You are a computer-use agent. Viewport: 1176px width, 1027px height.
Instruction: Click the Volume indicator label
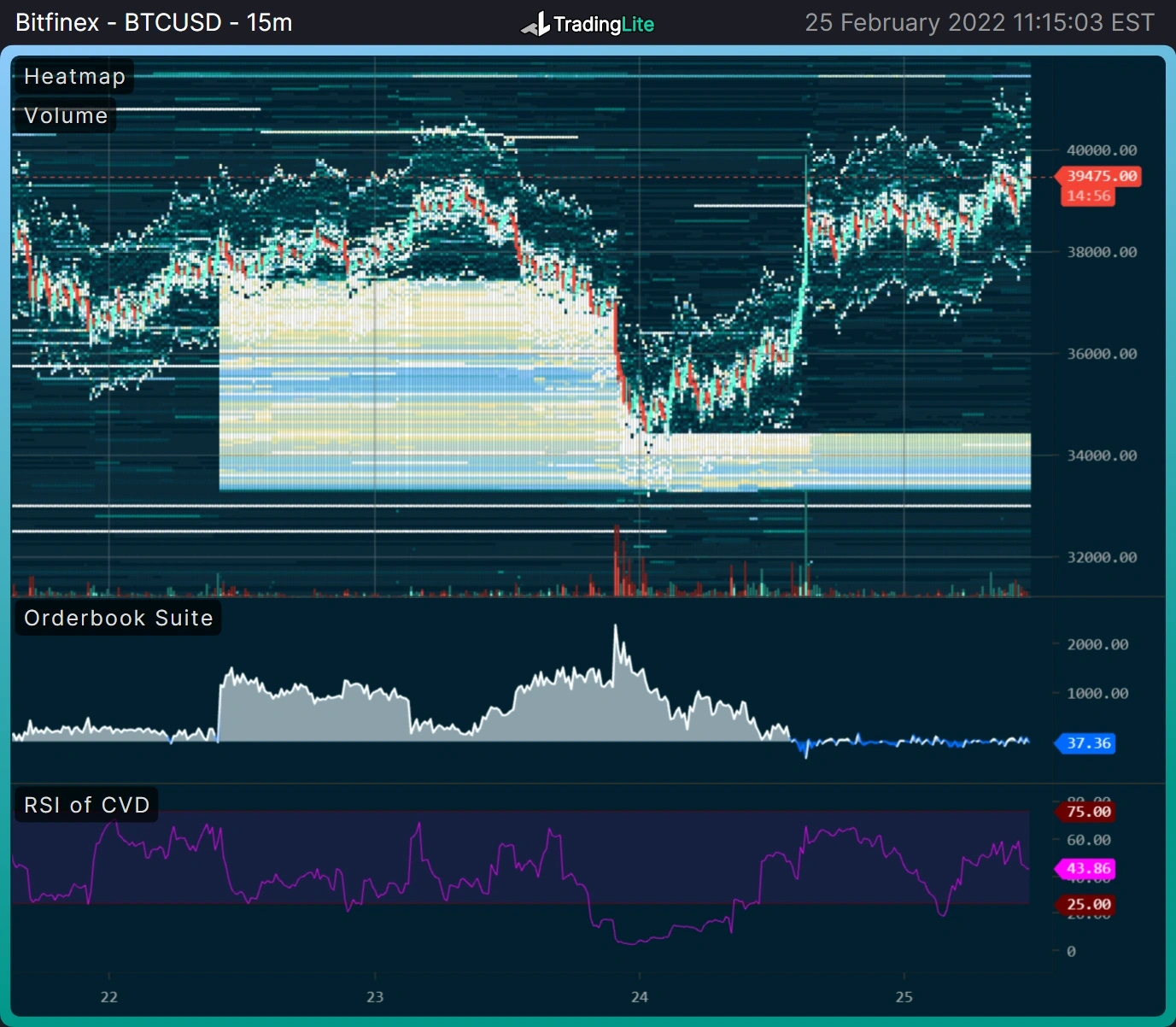tap(65, 115)
